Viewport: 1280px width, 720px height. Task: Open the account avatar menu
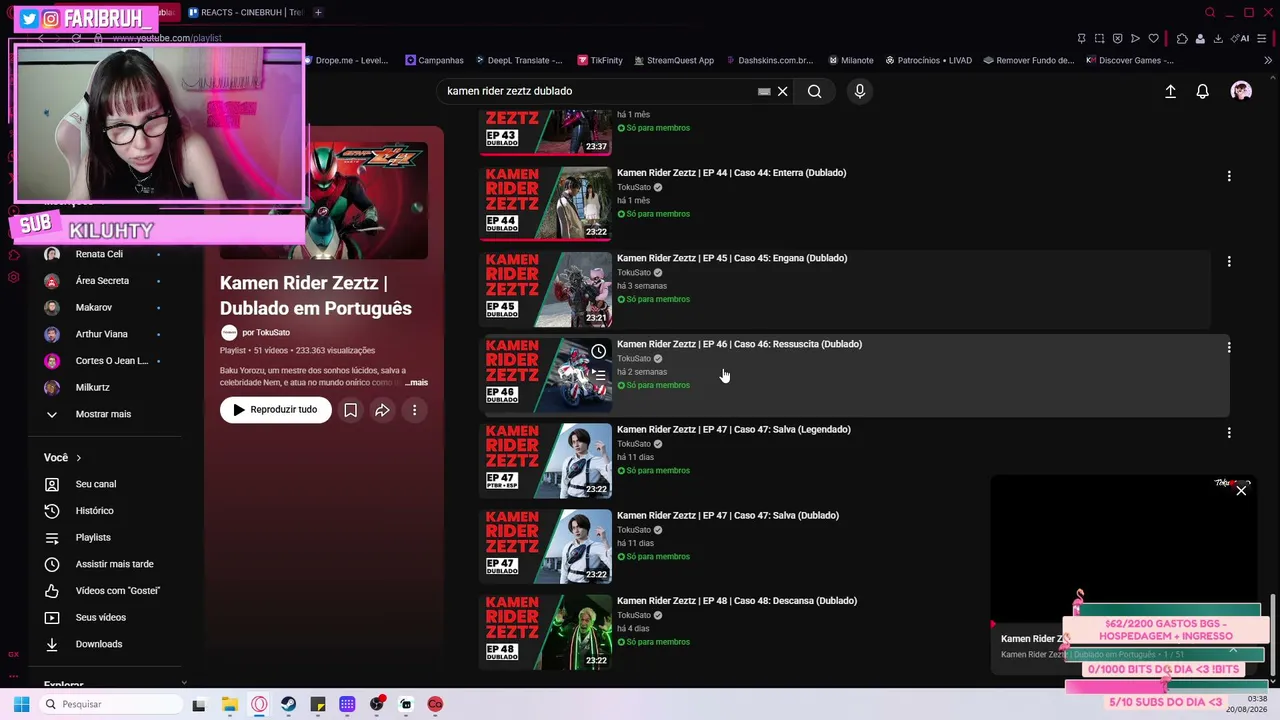click(1241, 91)
